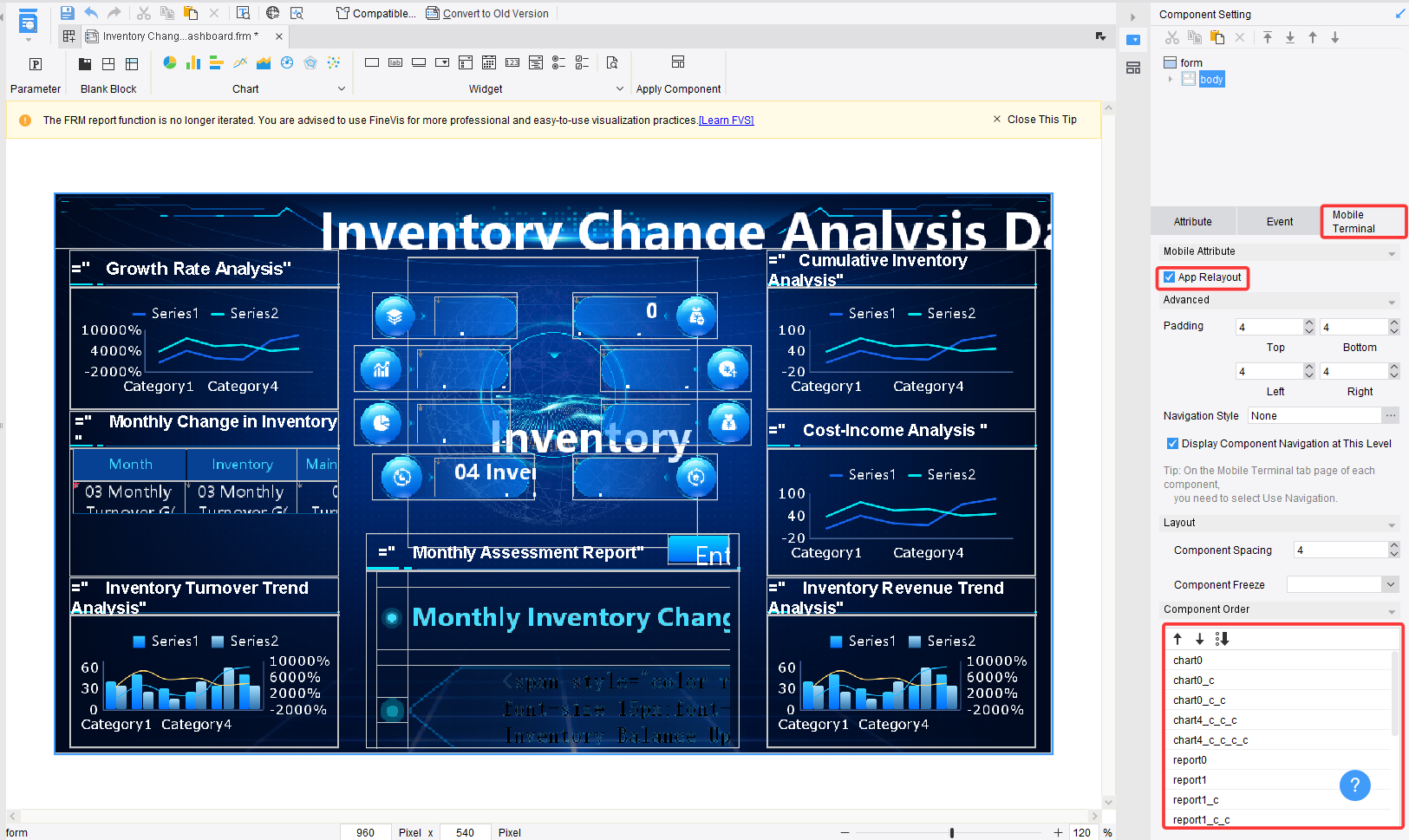Dismiss the notice with Close This Tip
The image size is (1409, 840).
coord(1035,120)
